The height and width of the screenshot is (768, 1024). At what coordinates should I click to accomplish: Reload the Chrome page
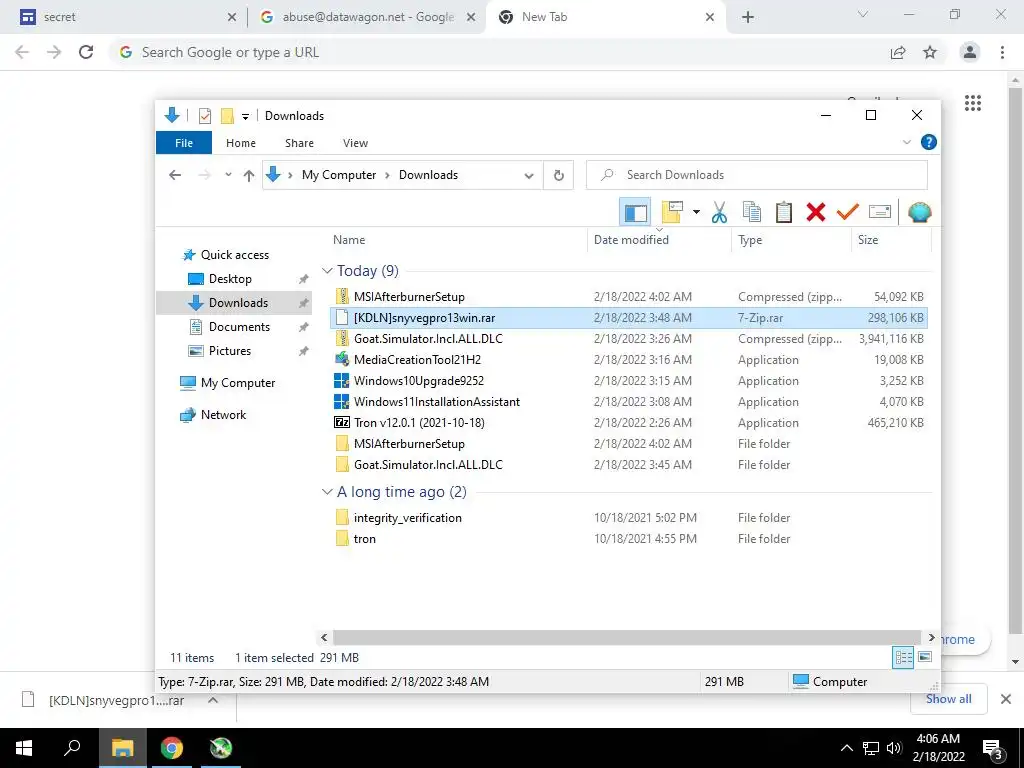pyautogui.click(x=86, y=52)
